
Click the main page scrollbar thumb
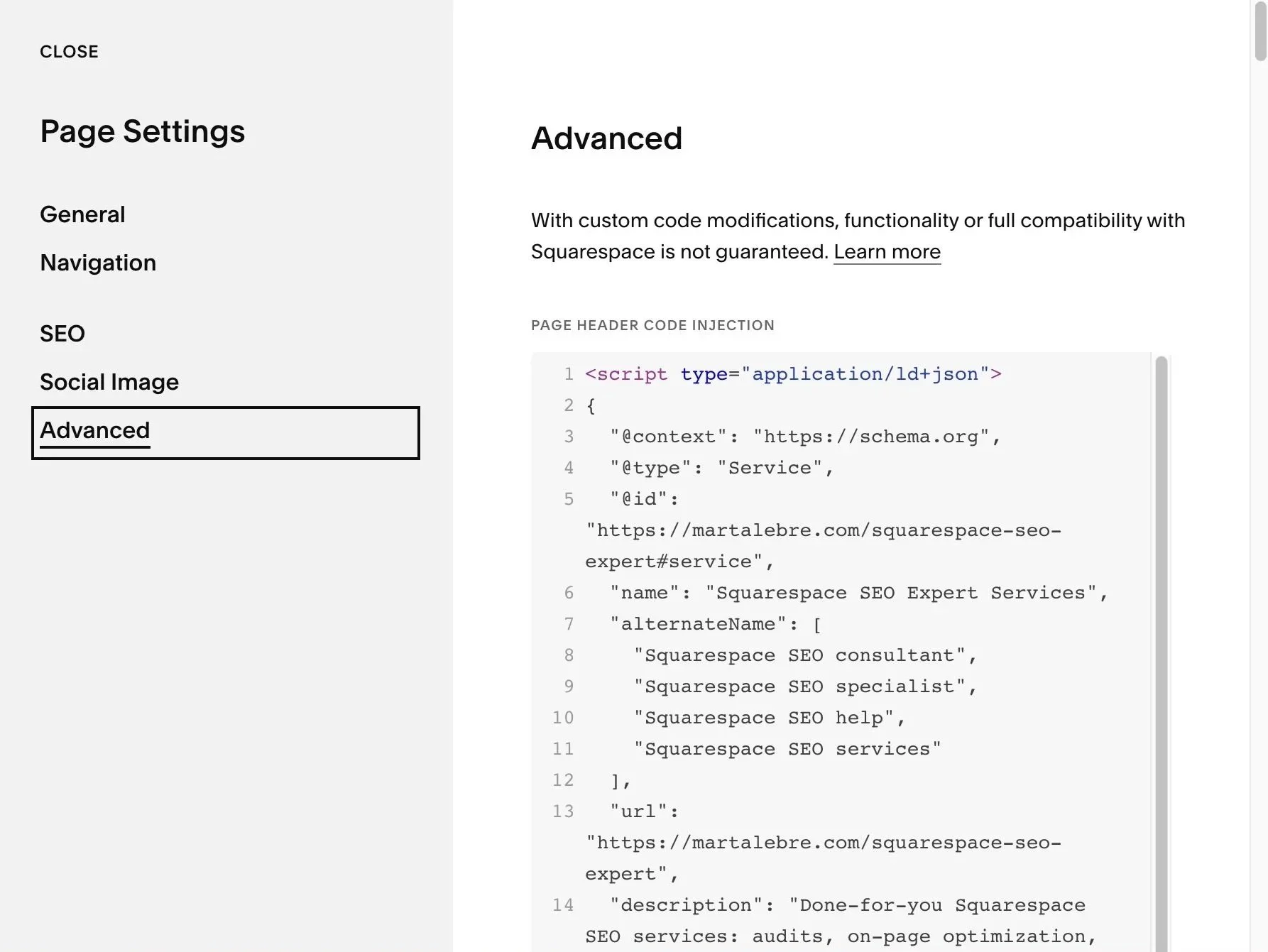(1260, 32)
